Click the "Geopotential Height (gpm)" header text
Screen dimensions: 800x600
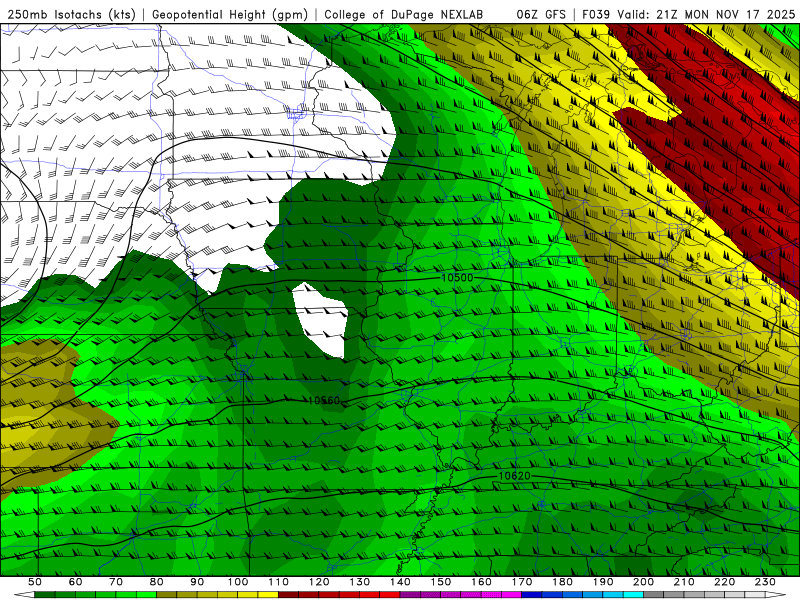click(x=230, y=15)
